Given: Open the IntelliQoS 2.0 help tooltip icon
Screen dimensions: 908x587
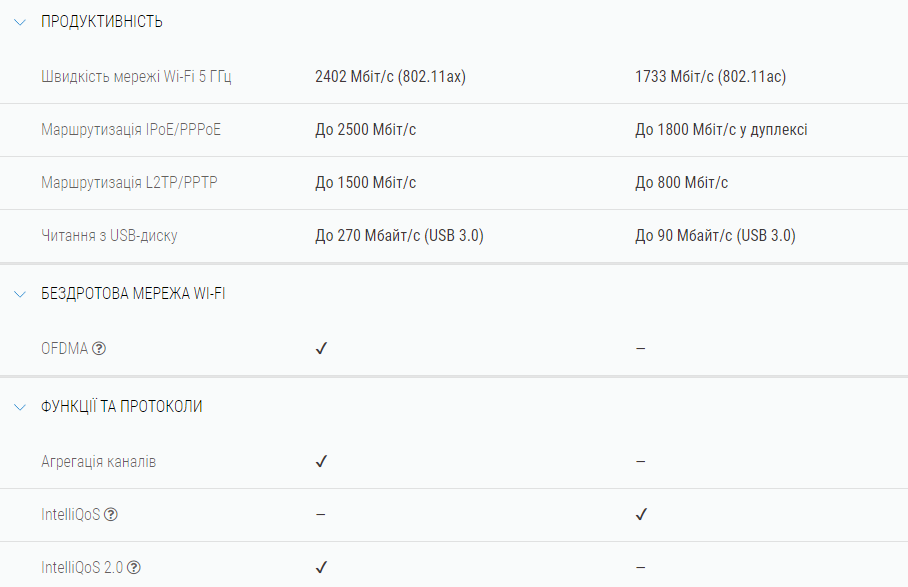Looking at the screenshot, I should tap(134, 568).
